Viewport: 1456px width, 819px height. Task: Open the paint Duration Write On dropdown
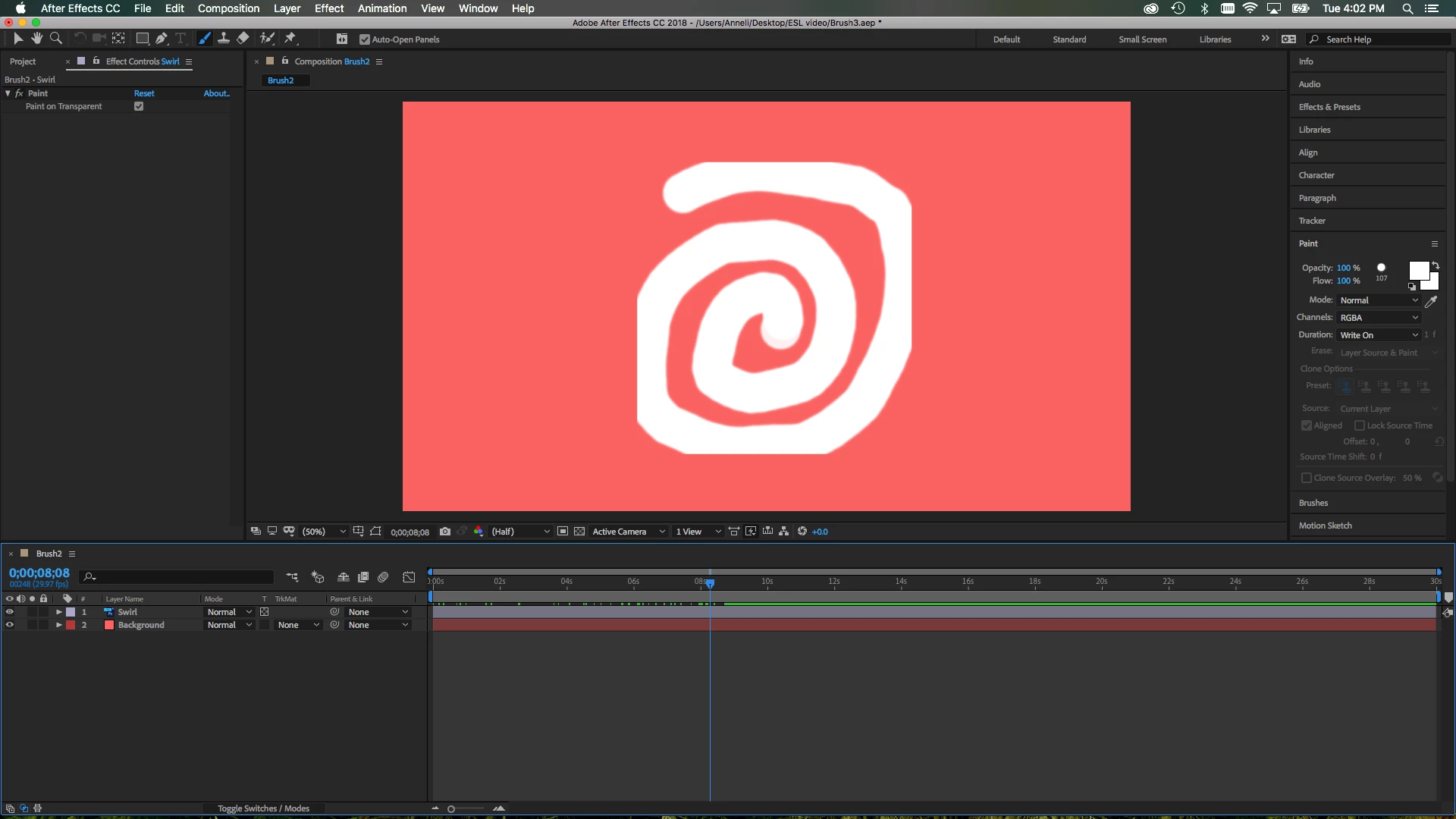point(1378,335)
